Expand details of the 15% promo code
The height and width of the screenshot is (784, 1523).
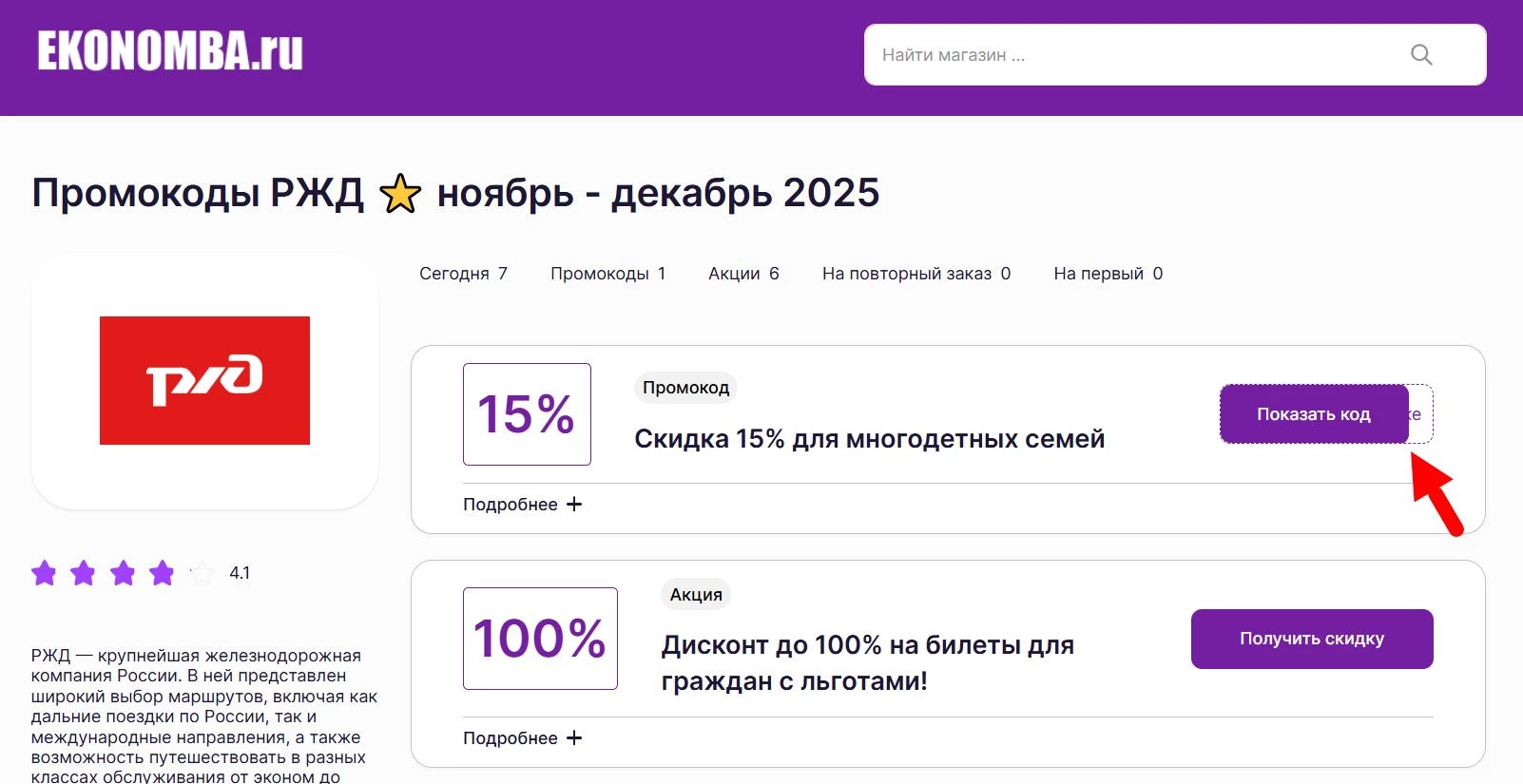click(521, 505)
